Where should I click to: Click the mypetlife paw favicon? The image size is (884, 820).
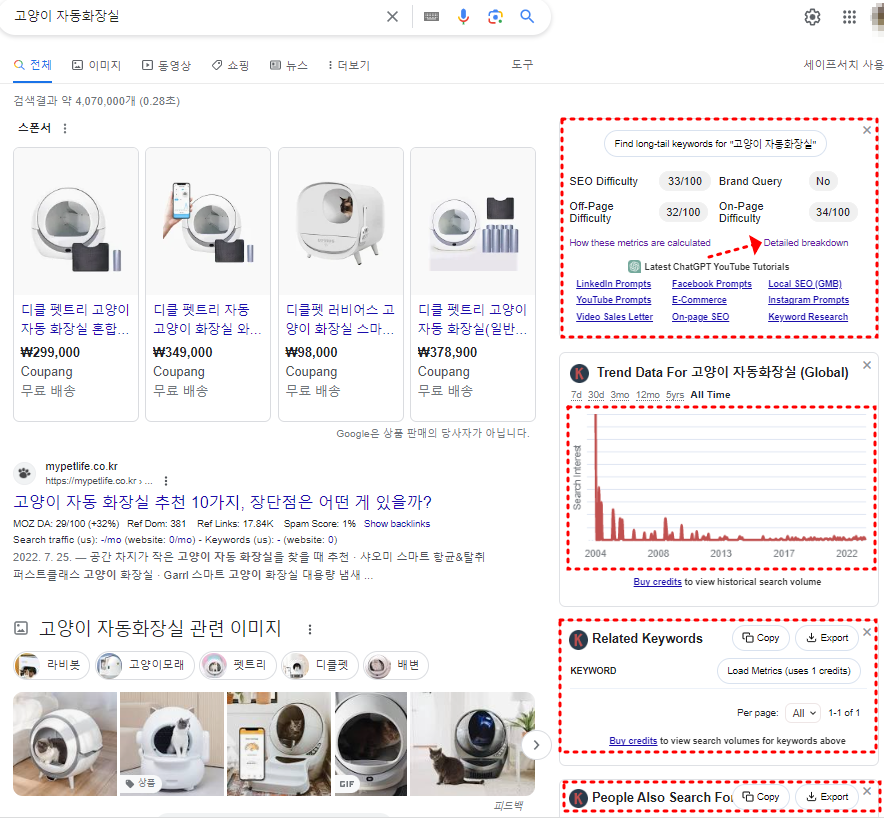coord(24,473)
